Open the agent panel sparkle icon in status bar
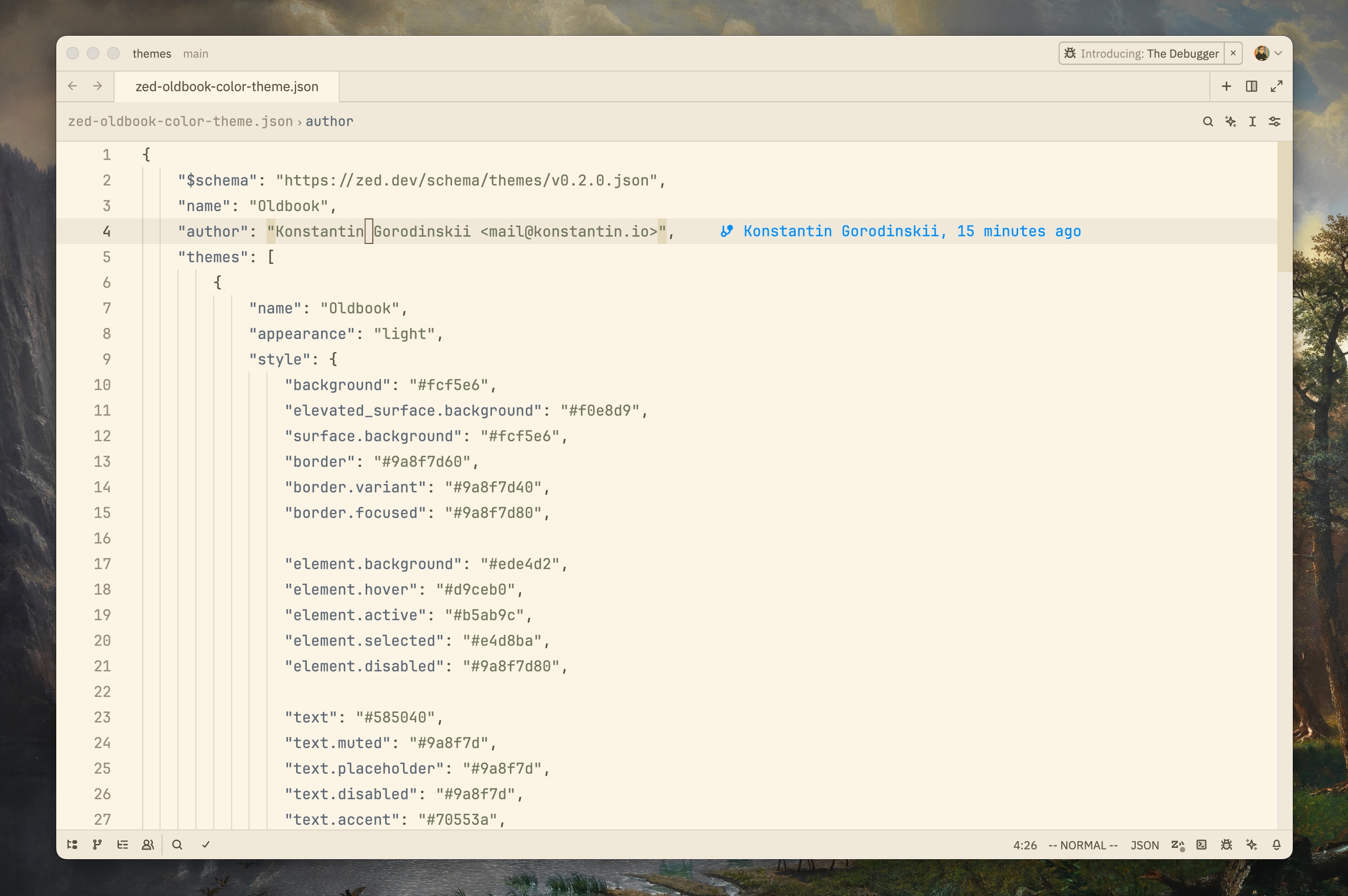 (x=1251, y=844)
